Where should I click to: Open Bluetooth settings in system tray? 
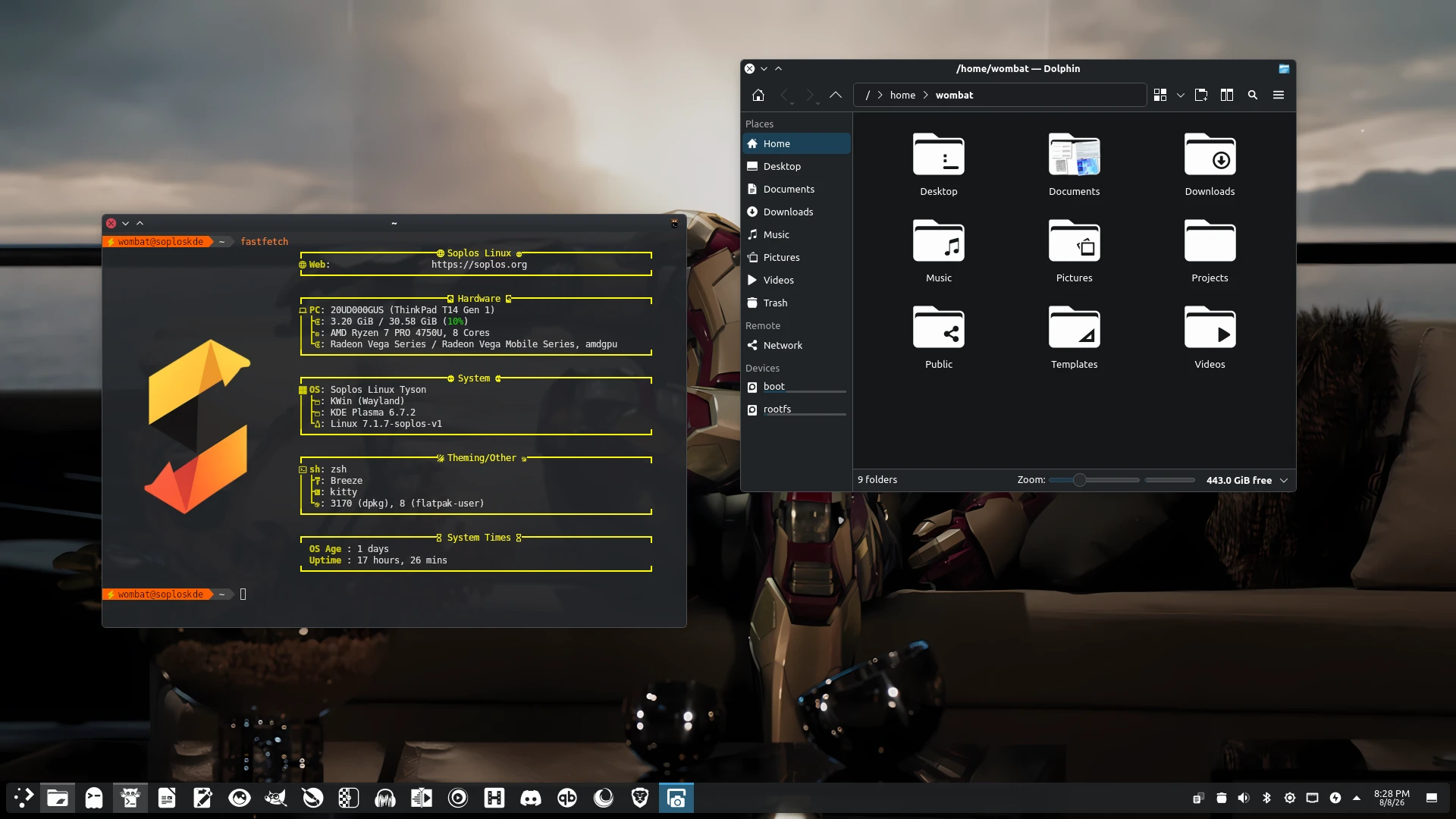click(x=1266, y=798)
